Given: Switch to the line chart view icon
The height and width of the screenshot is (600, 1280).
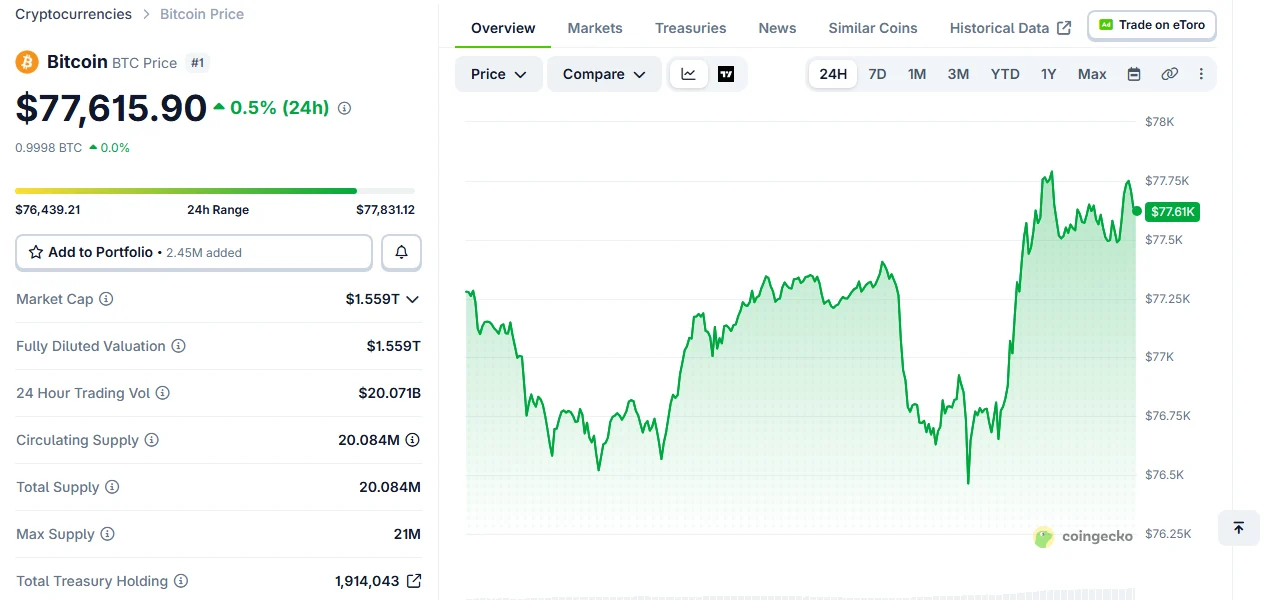Looking at the screenshot, I should (689, 74).
